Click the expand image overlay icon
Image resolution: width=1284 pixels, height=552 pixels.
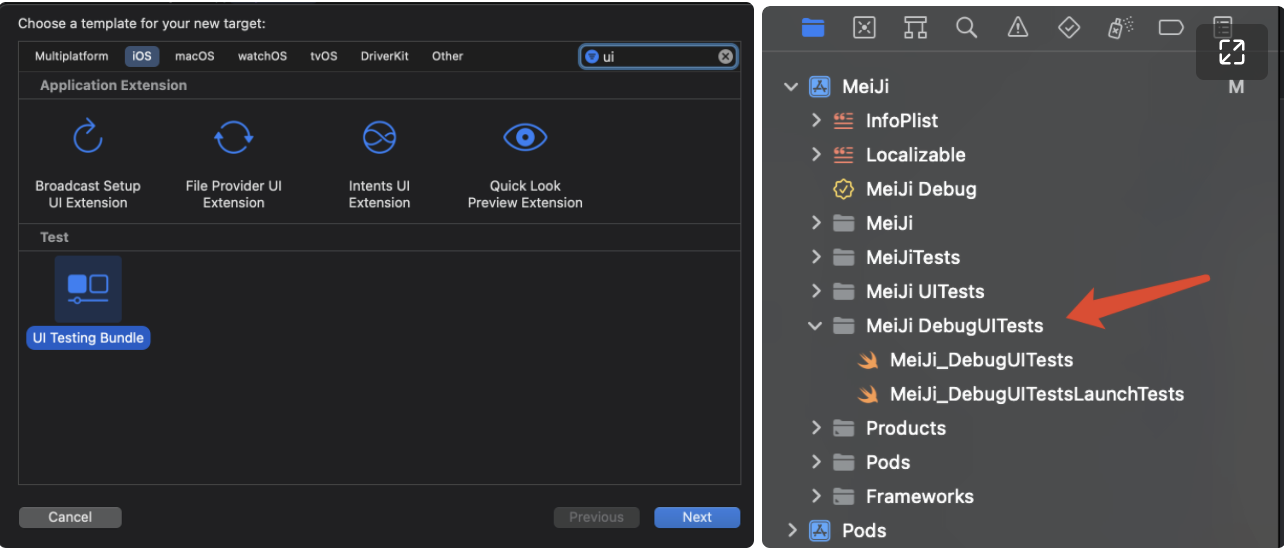pos(1232,52)
